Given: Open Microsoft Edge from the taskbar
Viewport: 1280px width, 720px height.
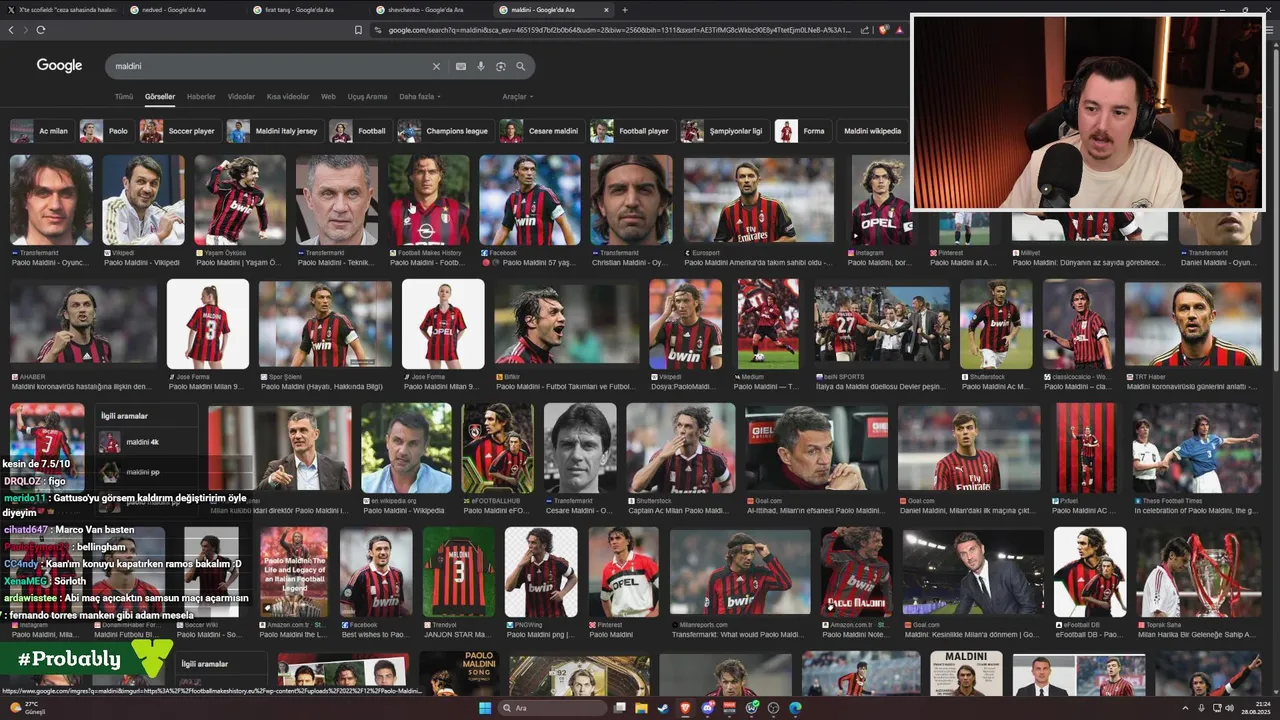Looking at the screenshot, I should point(795,708).
